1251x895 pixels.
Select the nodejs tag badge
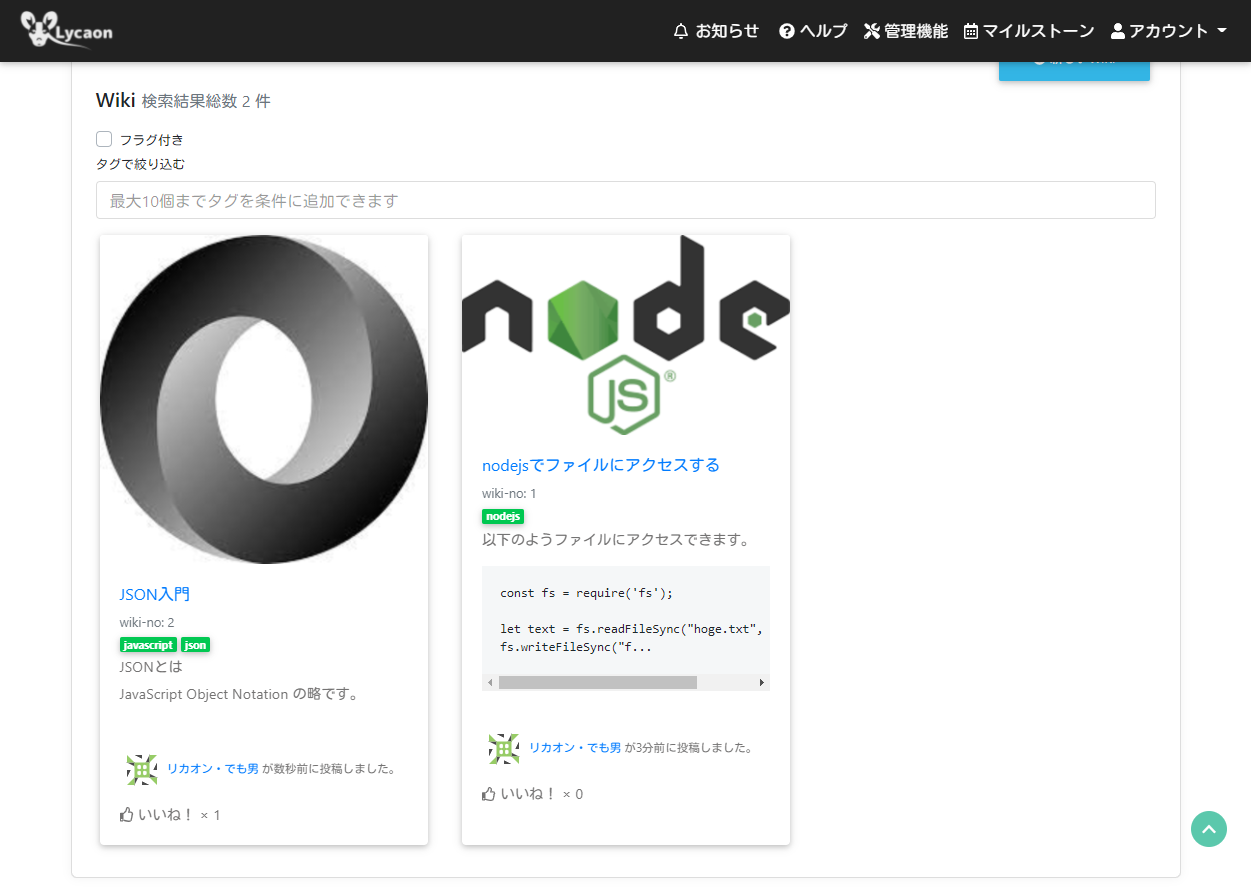[503, 516]
